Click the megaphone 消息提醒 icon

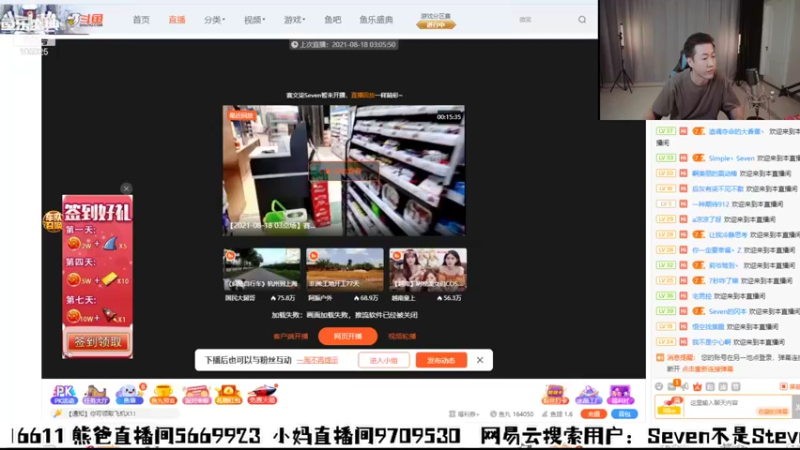click(660, 358)
